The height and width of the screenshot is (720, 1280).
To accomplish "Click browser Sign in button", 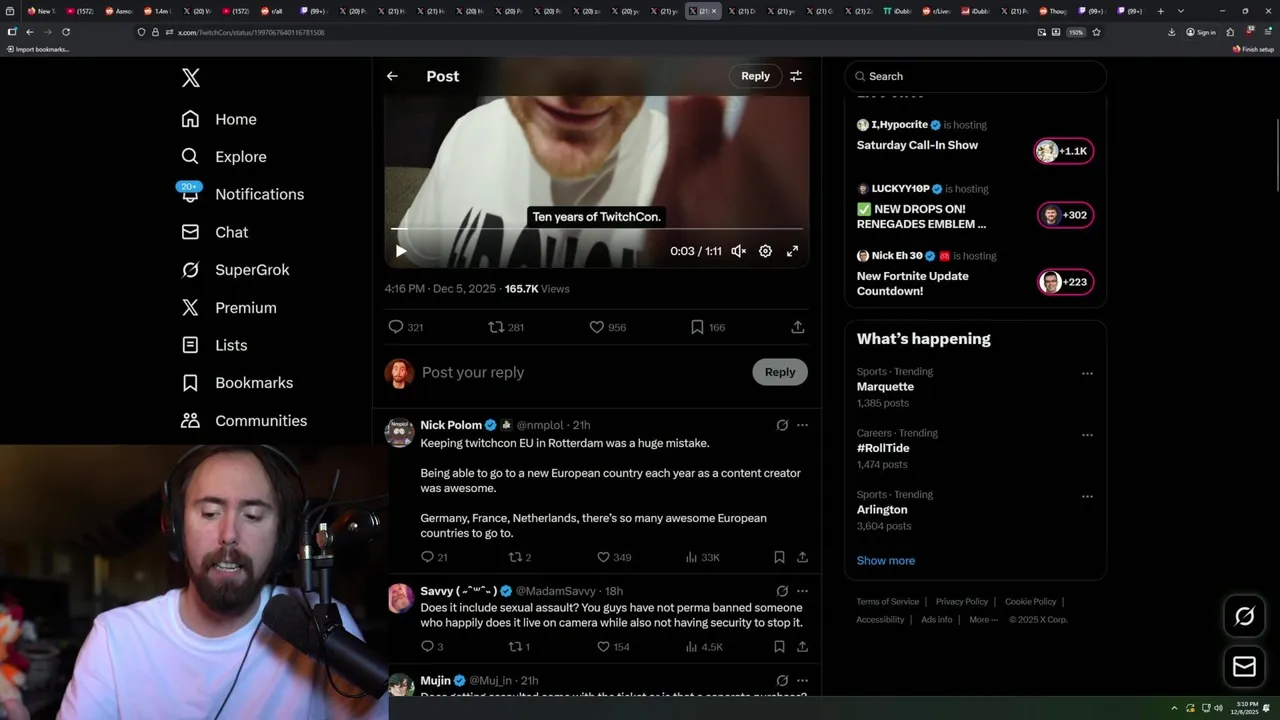I will click(1201, 32).
